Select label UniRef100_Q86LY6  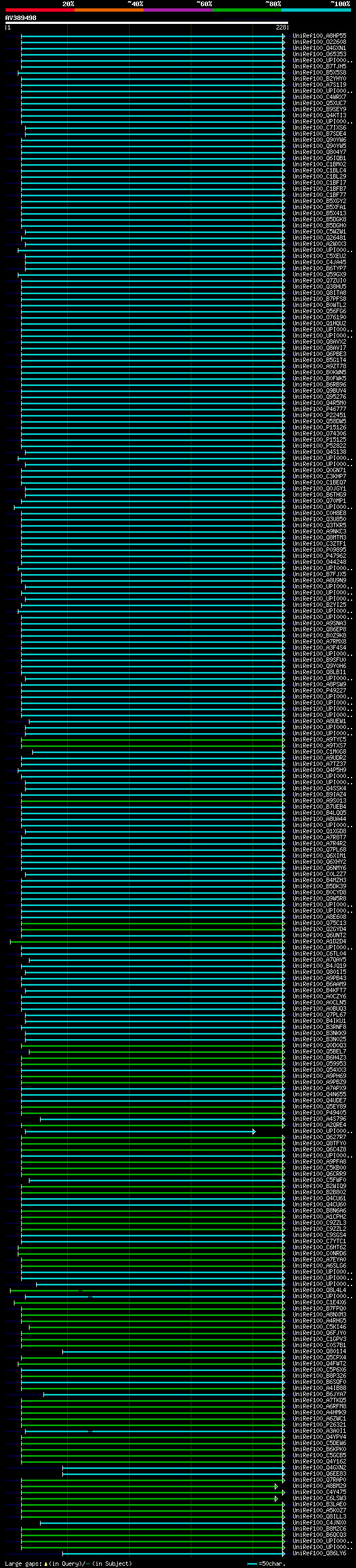pos(319,1553)
